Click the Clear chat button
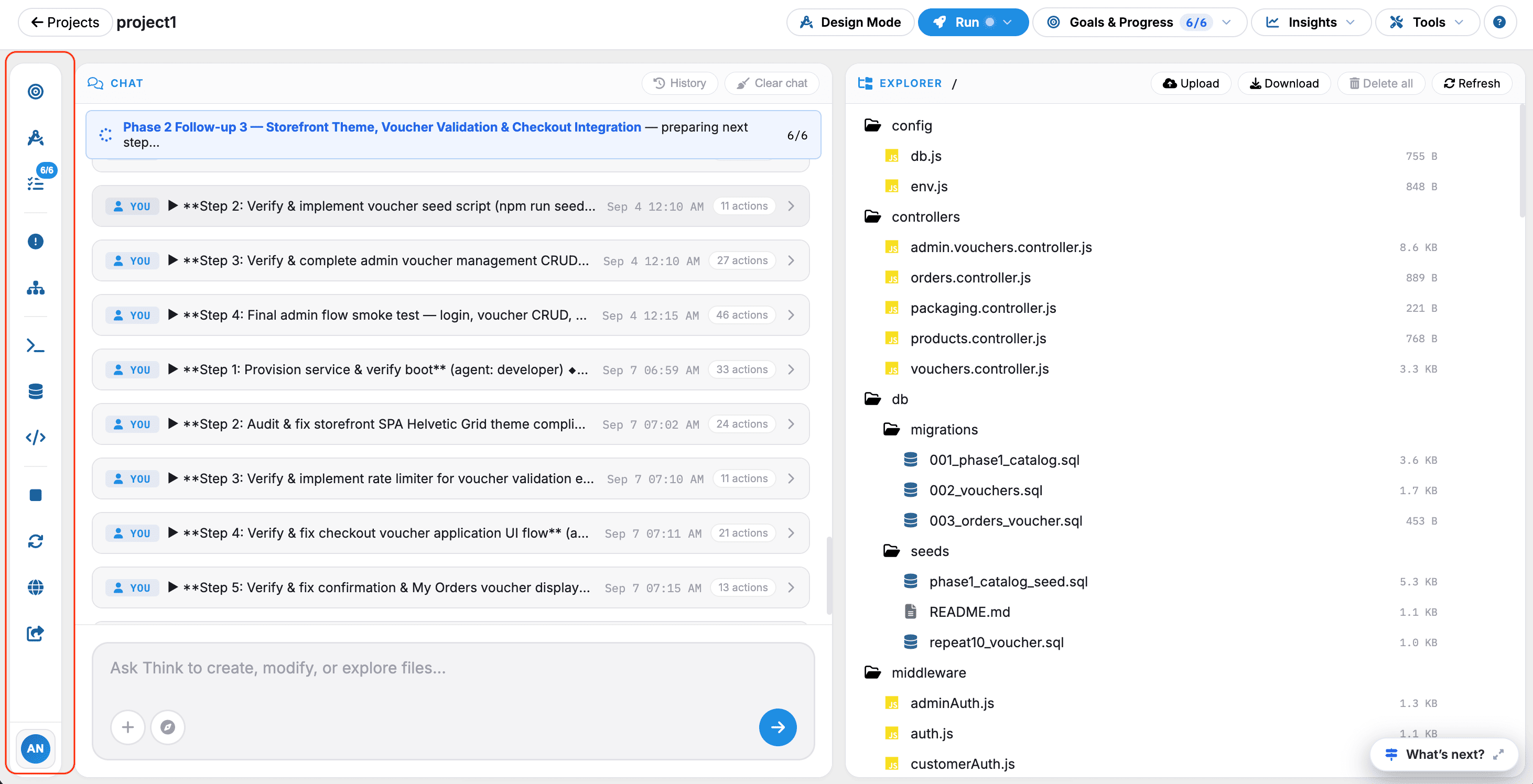 pos(772,83)
